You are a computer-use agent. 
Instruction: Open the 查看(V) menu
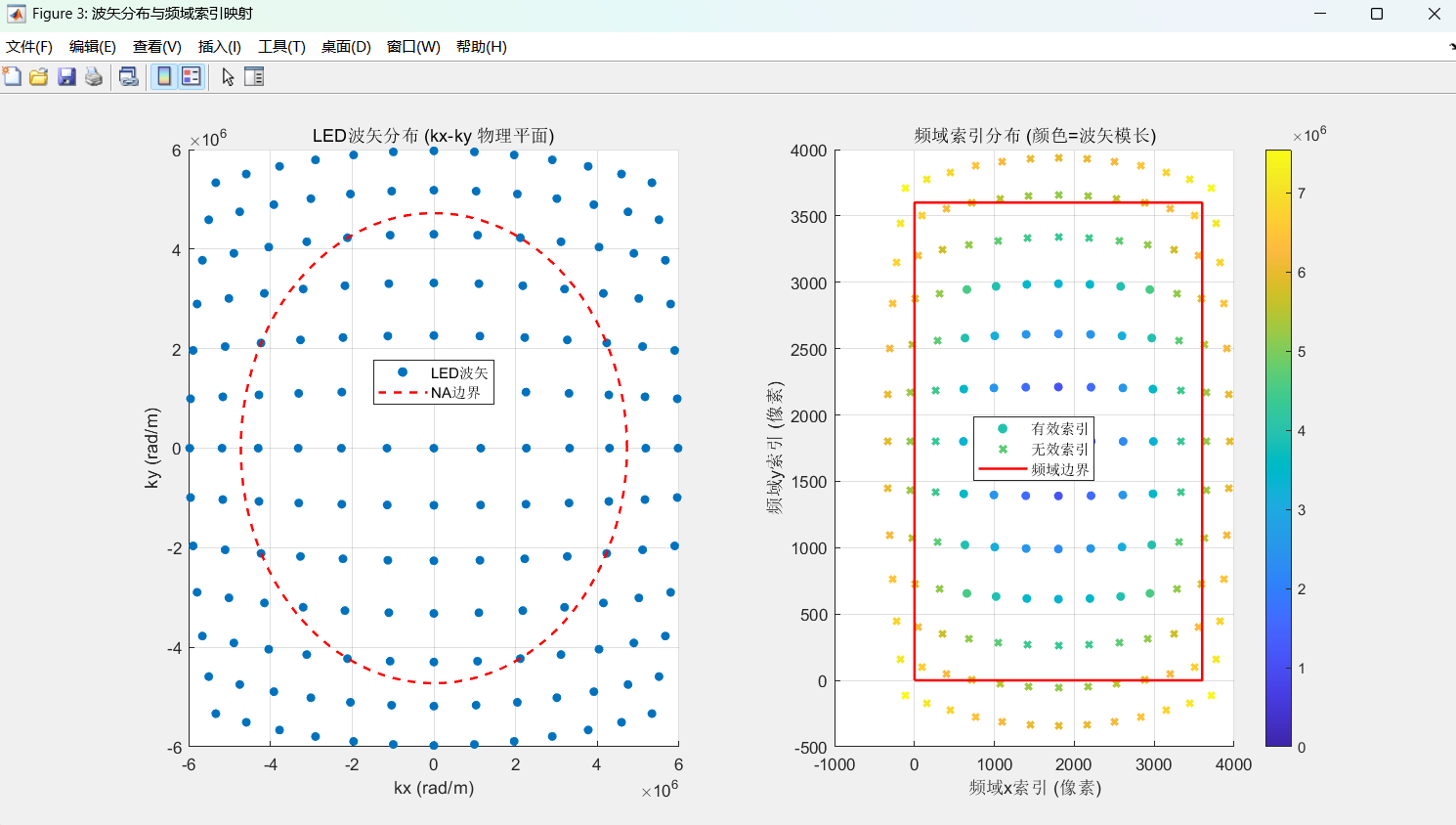click(x=157, y=47)
